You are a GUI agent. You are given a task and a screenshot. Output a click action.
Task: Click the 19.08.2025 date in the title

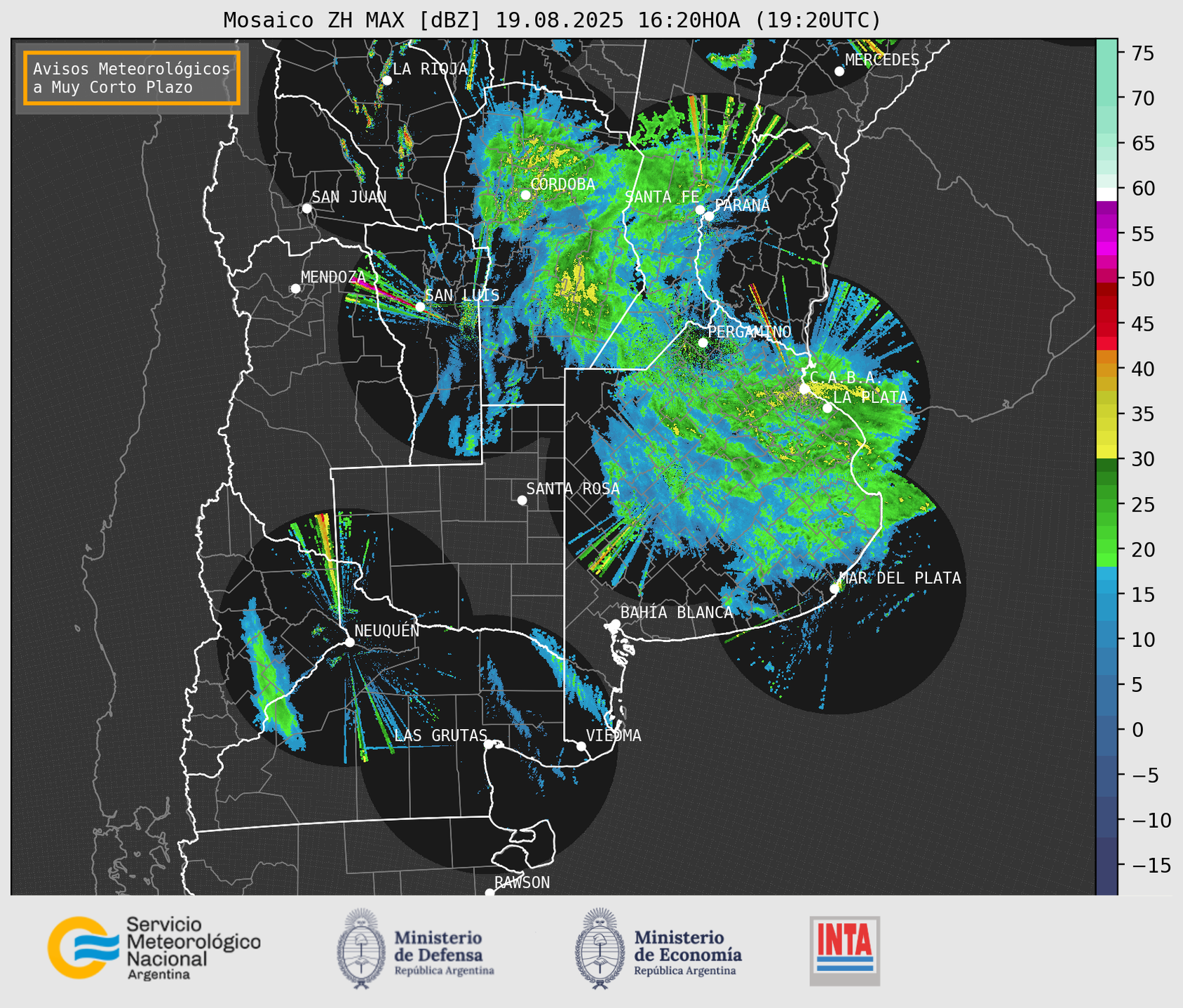[559, 20]
